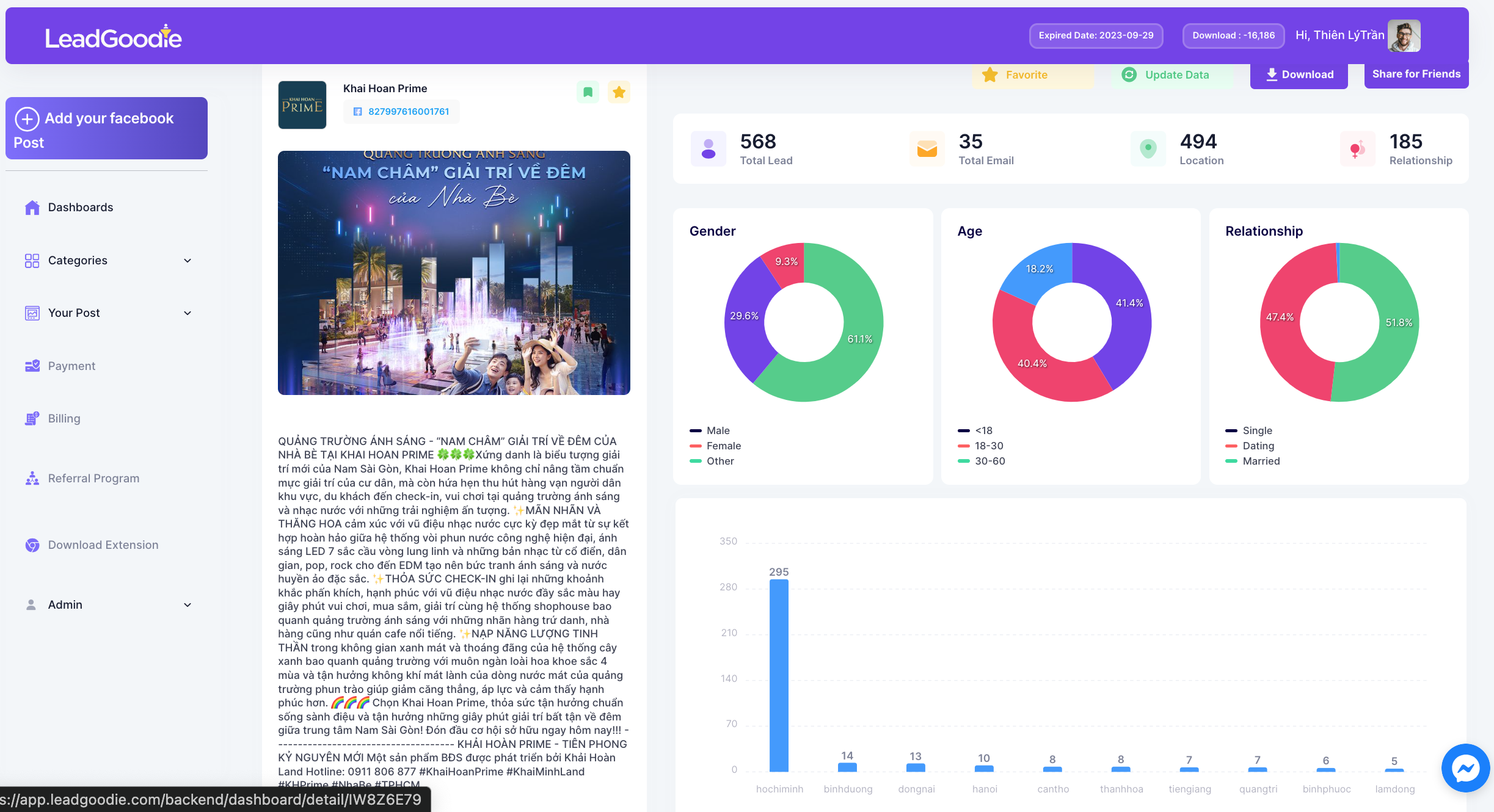
Task: Toggle the Male legend in Gender chart
Action: 717,430
